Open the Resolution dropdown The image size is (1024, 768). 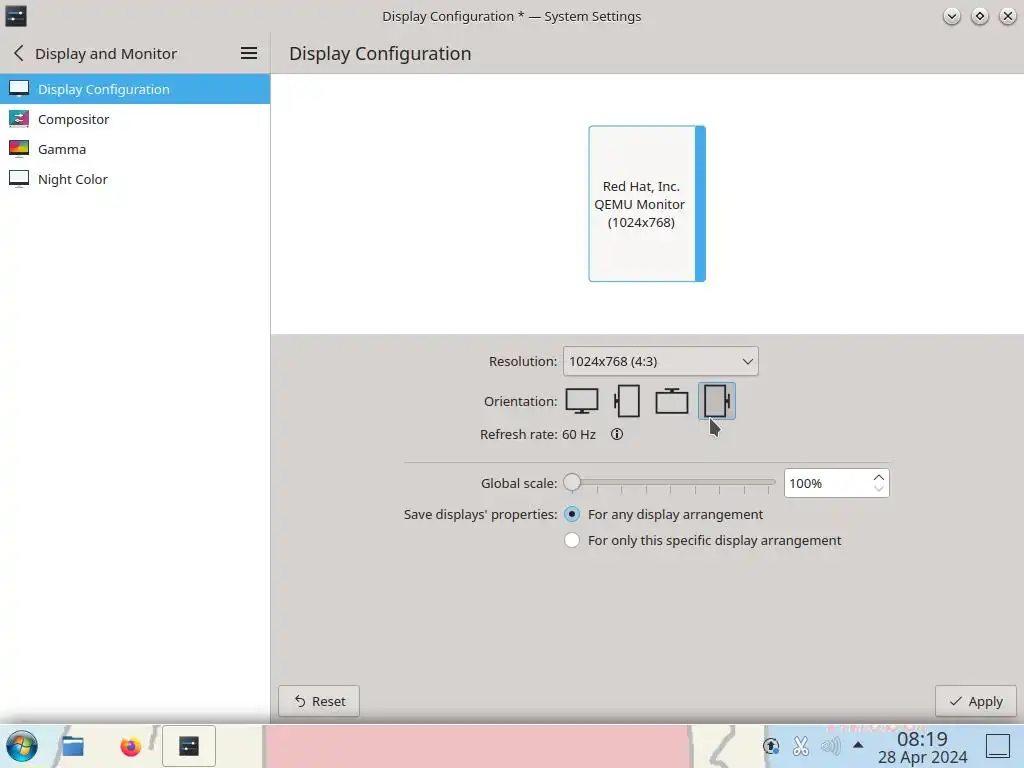(x=660, y=361)
